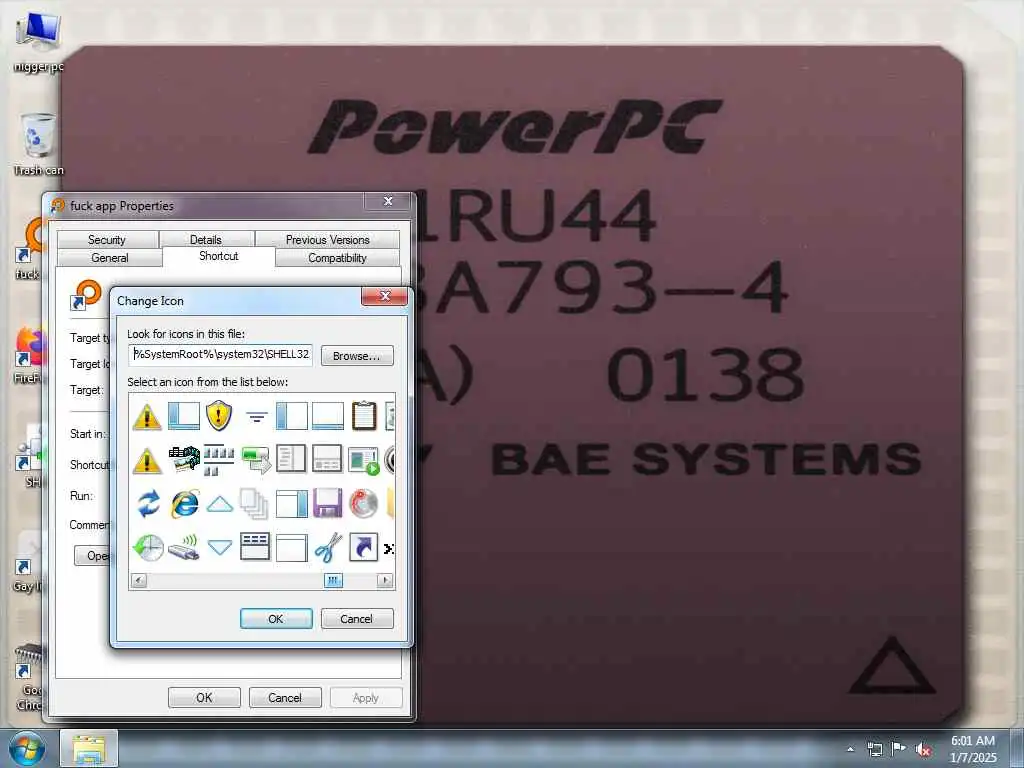Click Cancel in the Properties window
This screenshot has height=768, width=1024.
285,697
